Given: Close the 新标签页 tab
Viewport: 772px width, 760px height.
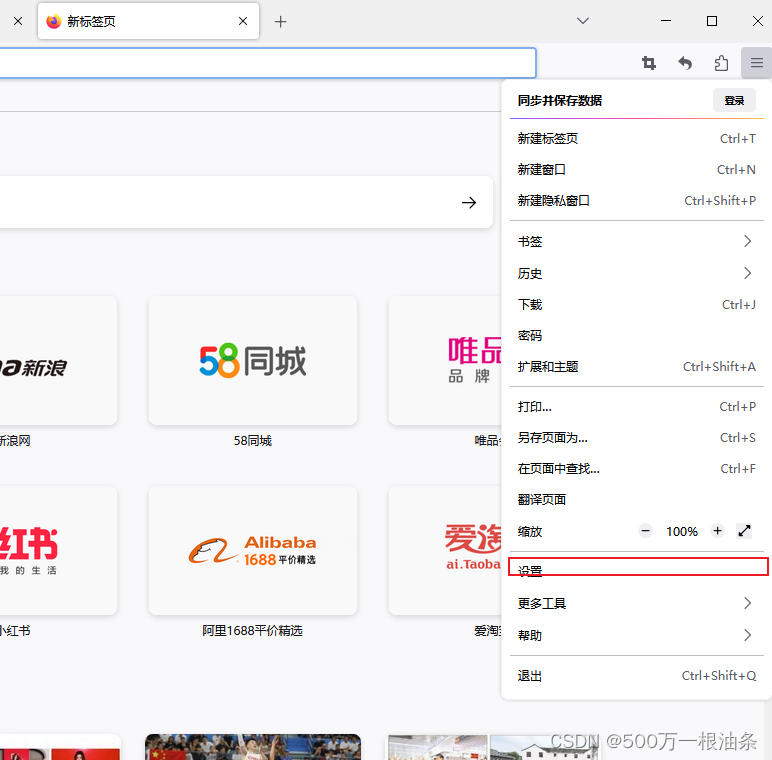Looking at the screenshot, I should pyautogui.click(x=243, y=21).
